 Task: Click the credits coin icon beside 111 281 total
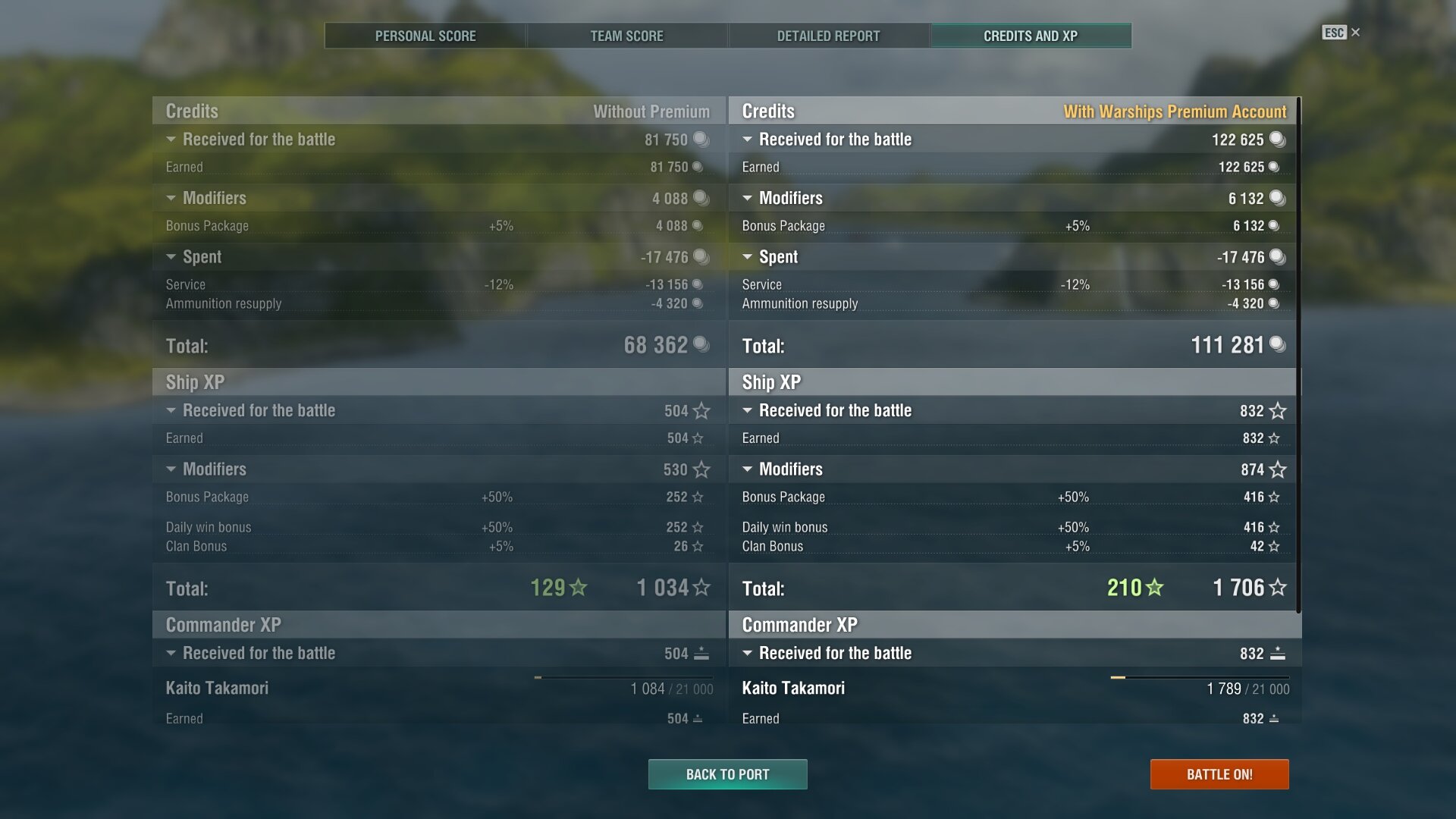pos(1277,345)
